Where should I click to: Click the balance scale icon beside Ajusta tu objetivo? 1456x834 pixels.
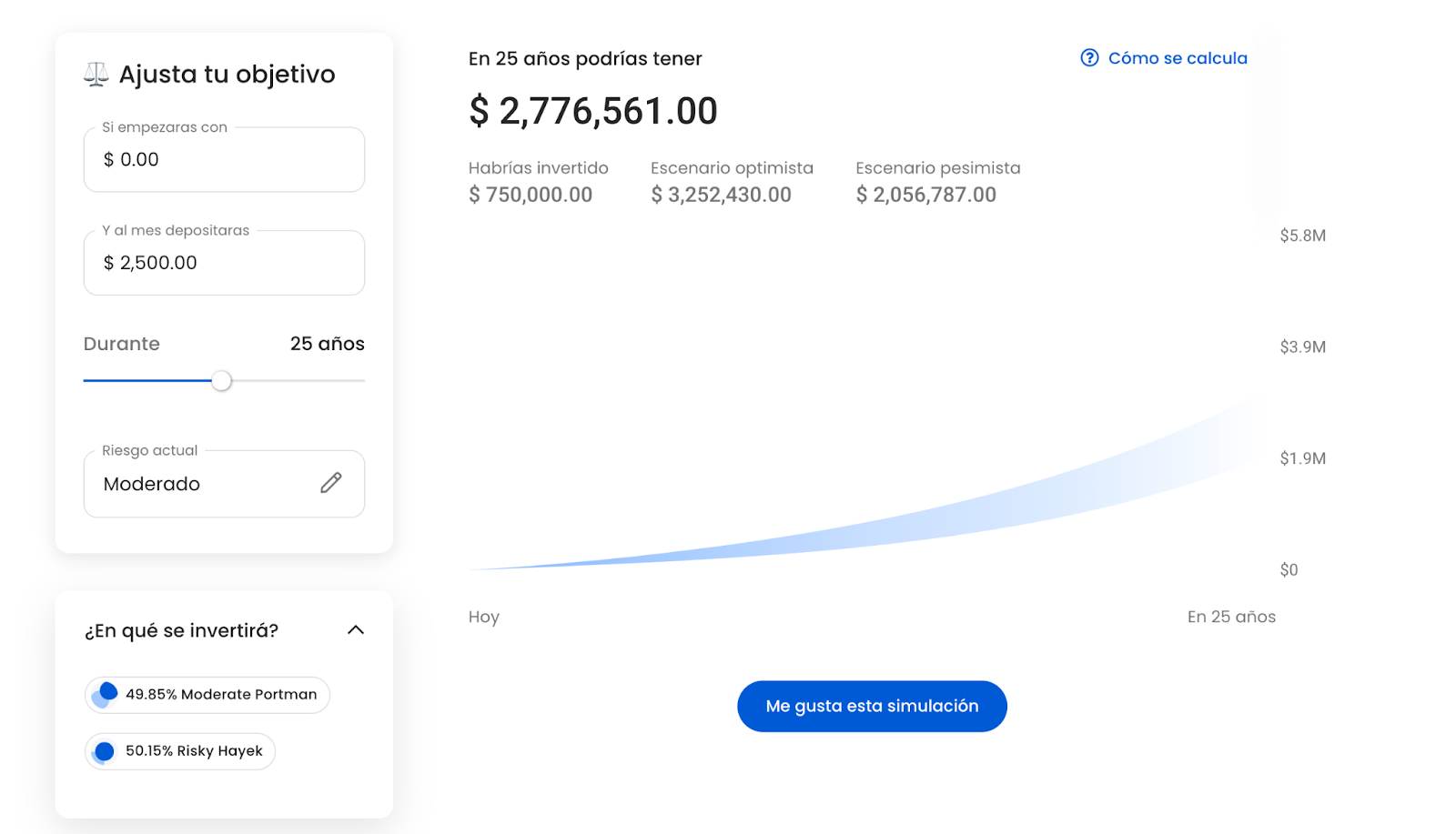coord(96,75)
